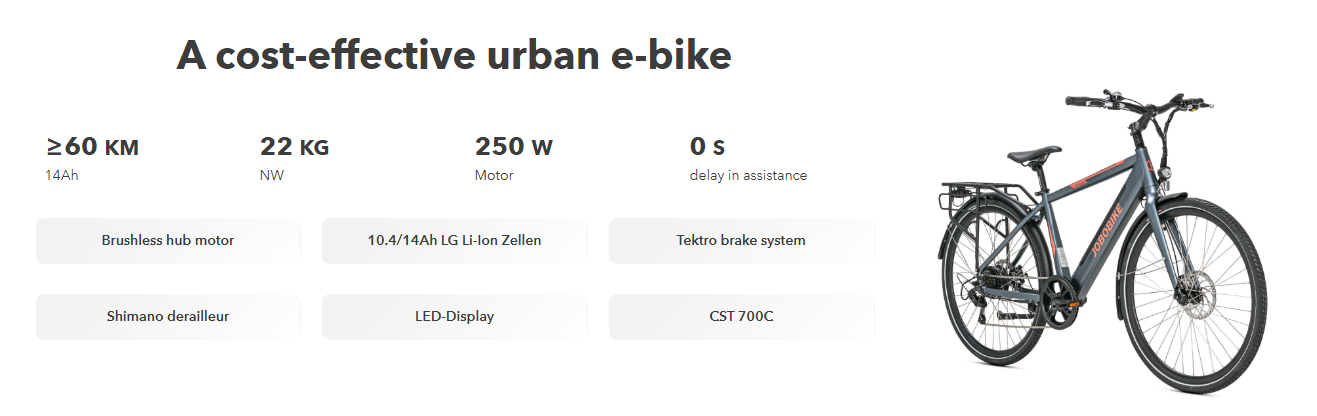Click the 14Ah battery caption
Image resolution: width=1317 pixels, height=416 pixels.
(x=61, y=176)
